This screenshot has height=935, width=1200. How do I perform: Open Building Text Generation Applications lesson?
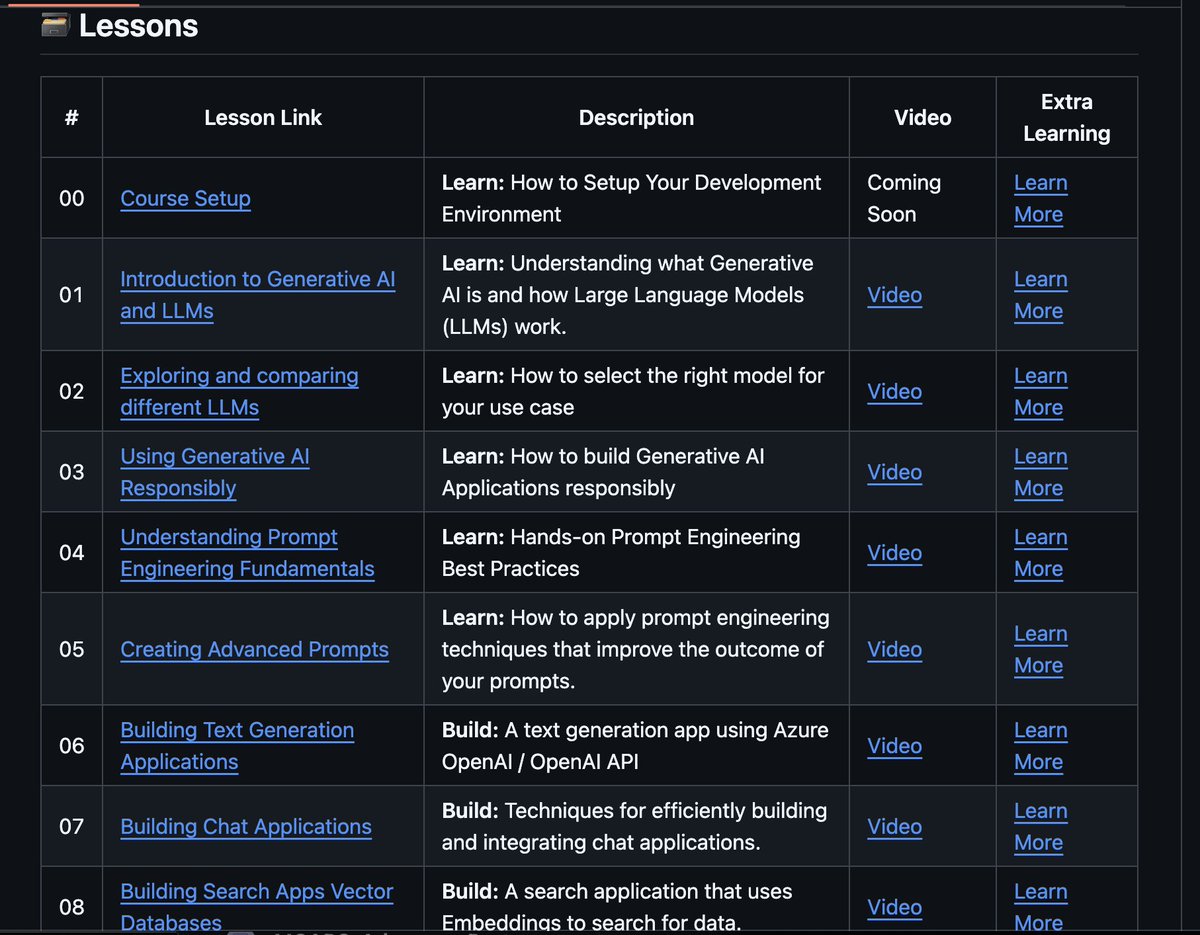point(237,746)
